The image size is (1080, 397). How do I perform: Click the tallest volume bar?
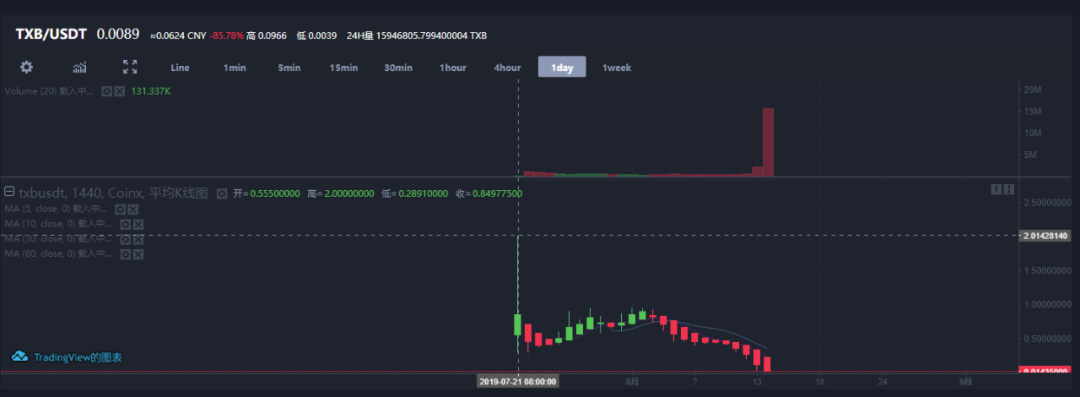click(x=768, y=142)
